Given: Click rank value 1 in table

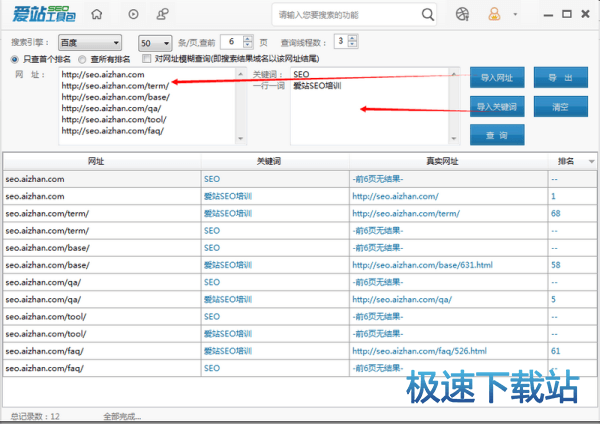Looking at the screenshot, I should (553, 196).
